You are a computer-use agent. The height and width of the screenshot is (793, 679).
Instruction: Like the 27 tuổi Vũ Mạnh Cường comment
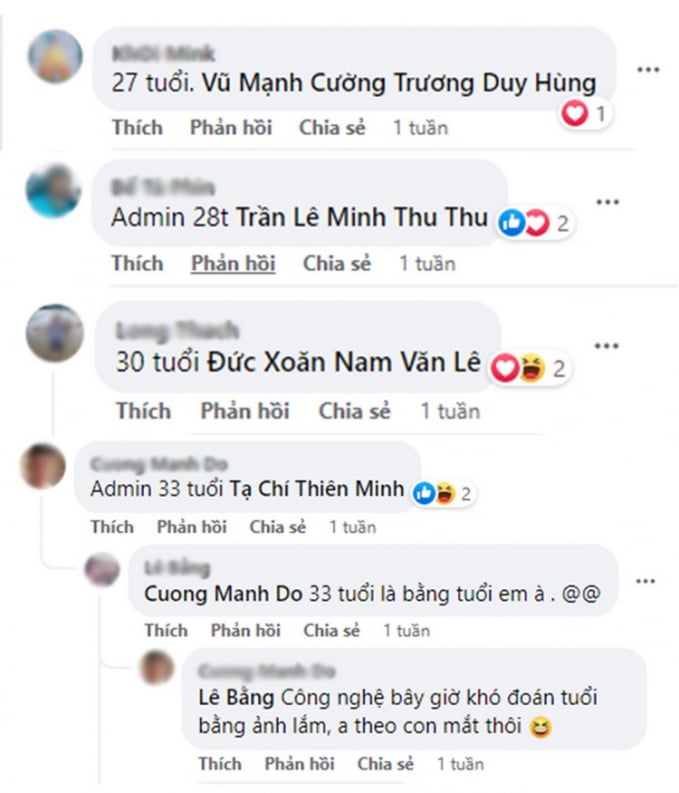coord(137,127)
